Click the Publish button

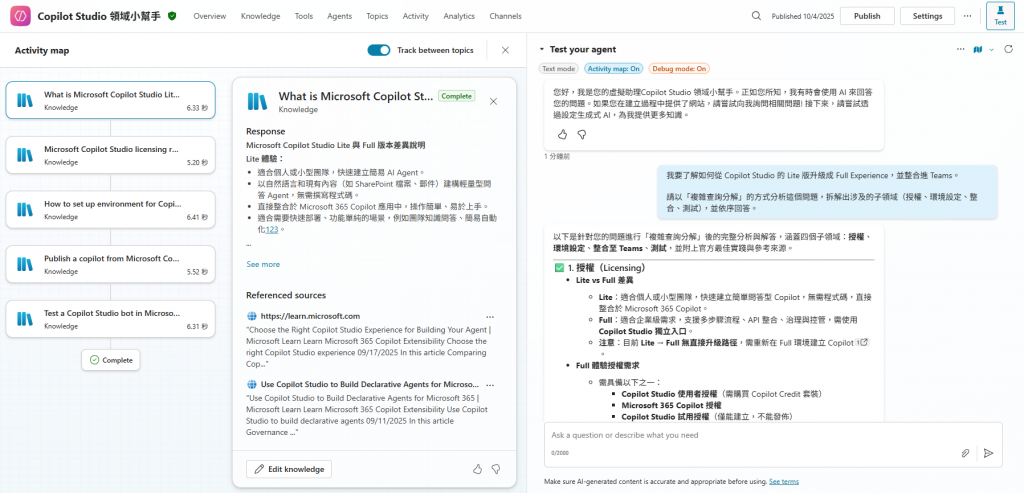pyautogui.click(x=867, y=16)
